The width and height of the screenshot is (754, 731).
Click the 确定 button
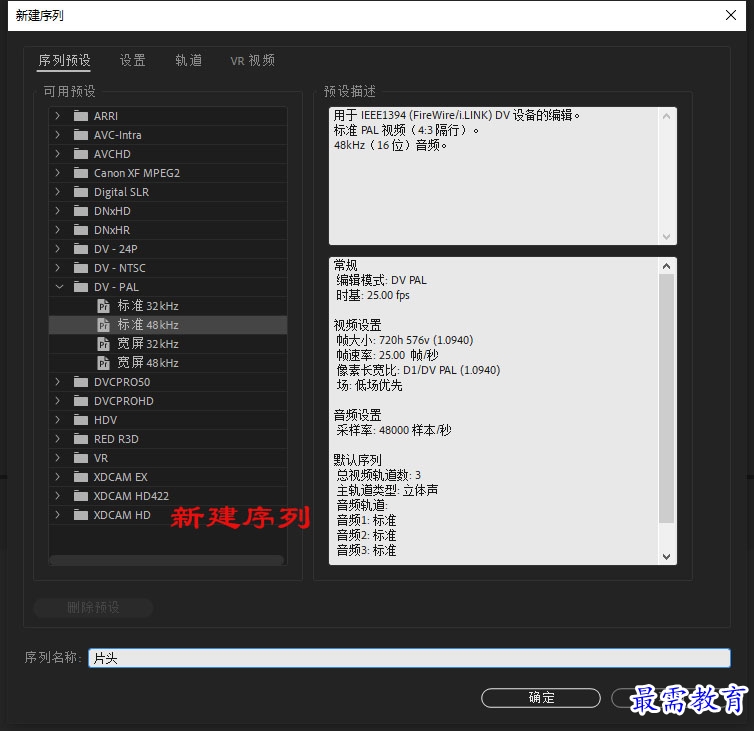pyautogui.click(x=541, y=698)
